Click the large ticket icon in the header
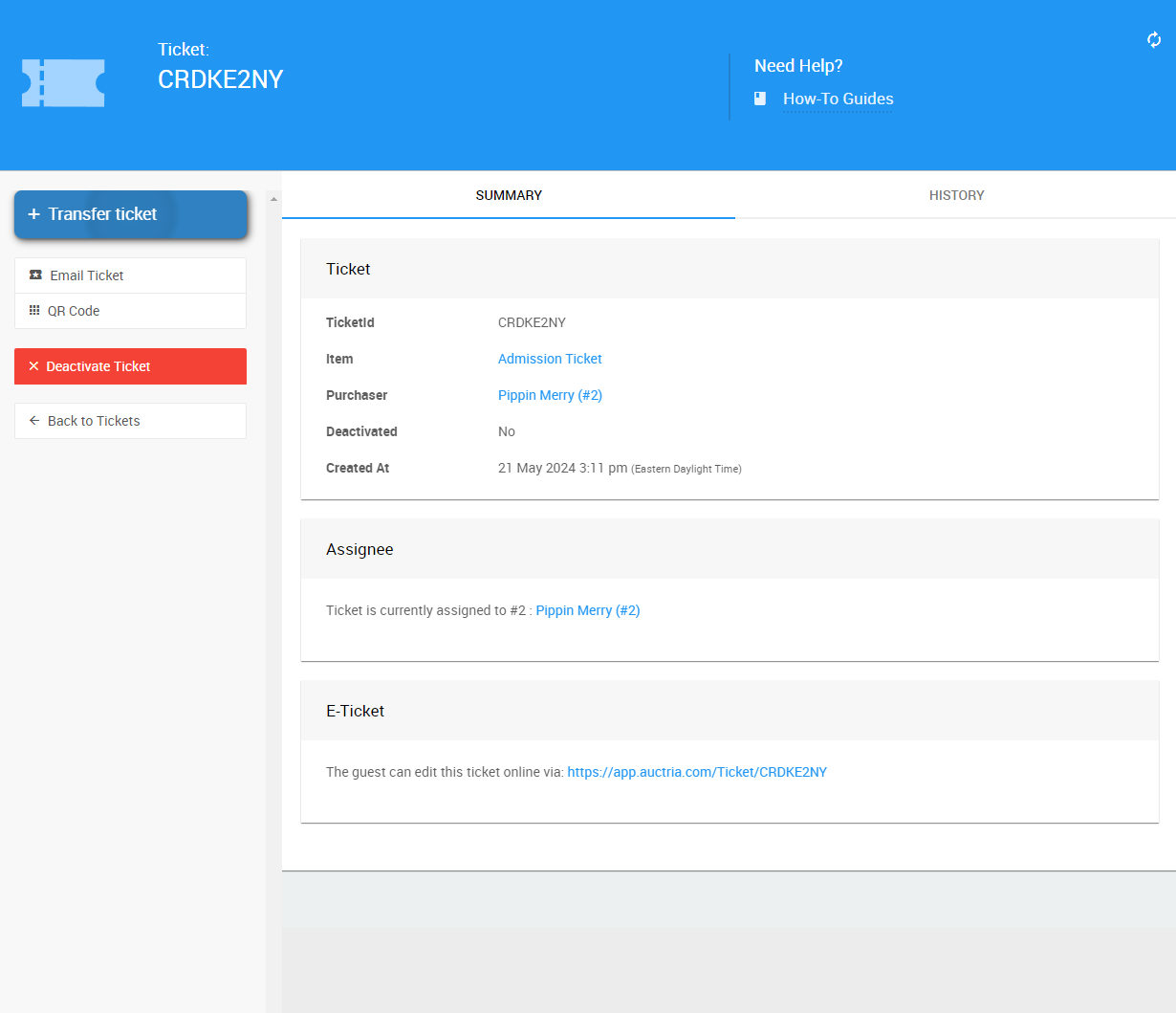1176x1013 pixels. tap(63, 83)
